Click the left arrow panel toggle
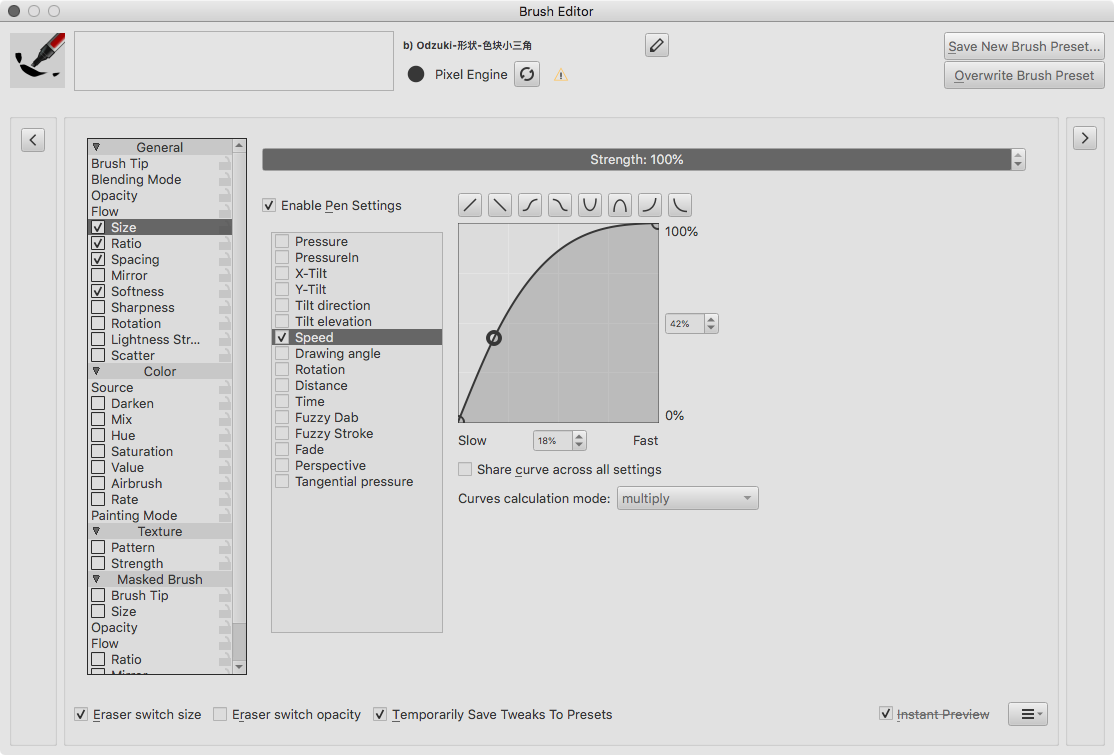 pyautogui.click(x=33, y=140)
